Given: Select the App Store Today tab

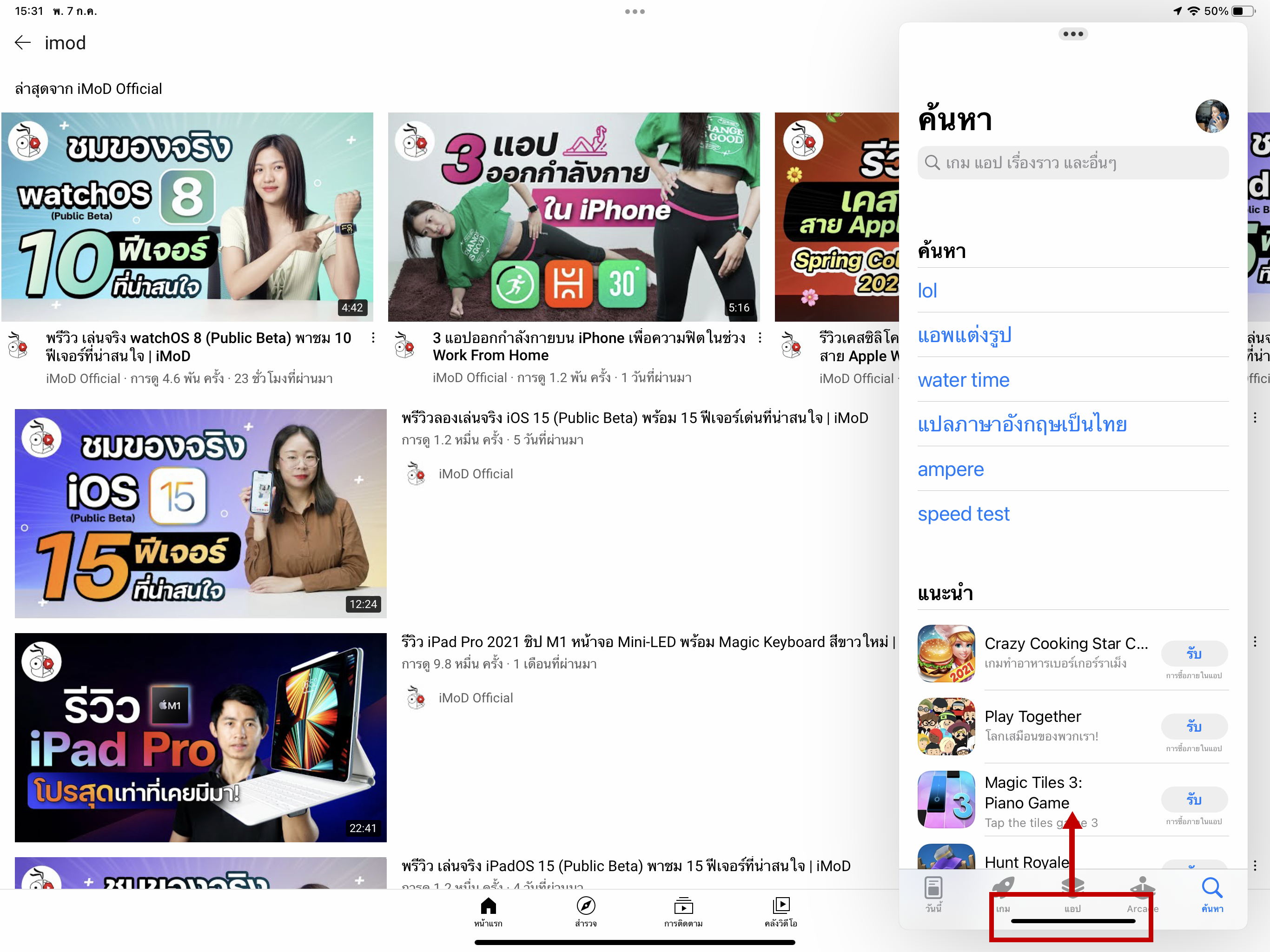Looking at the screenshot, I should click(x=933, y=893).
